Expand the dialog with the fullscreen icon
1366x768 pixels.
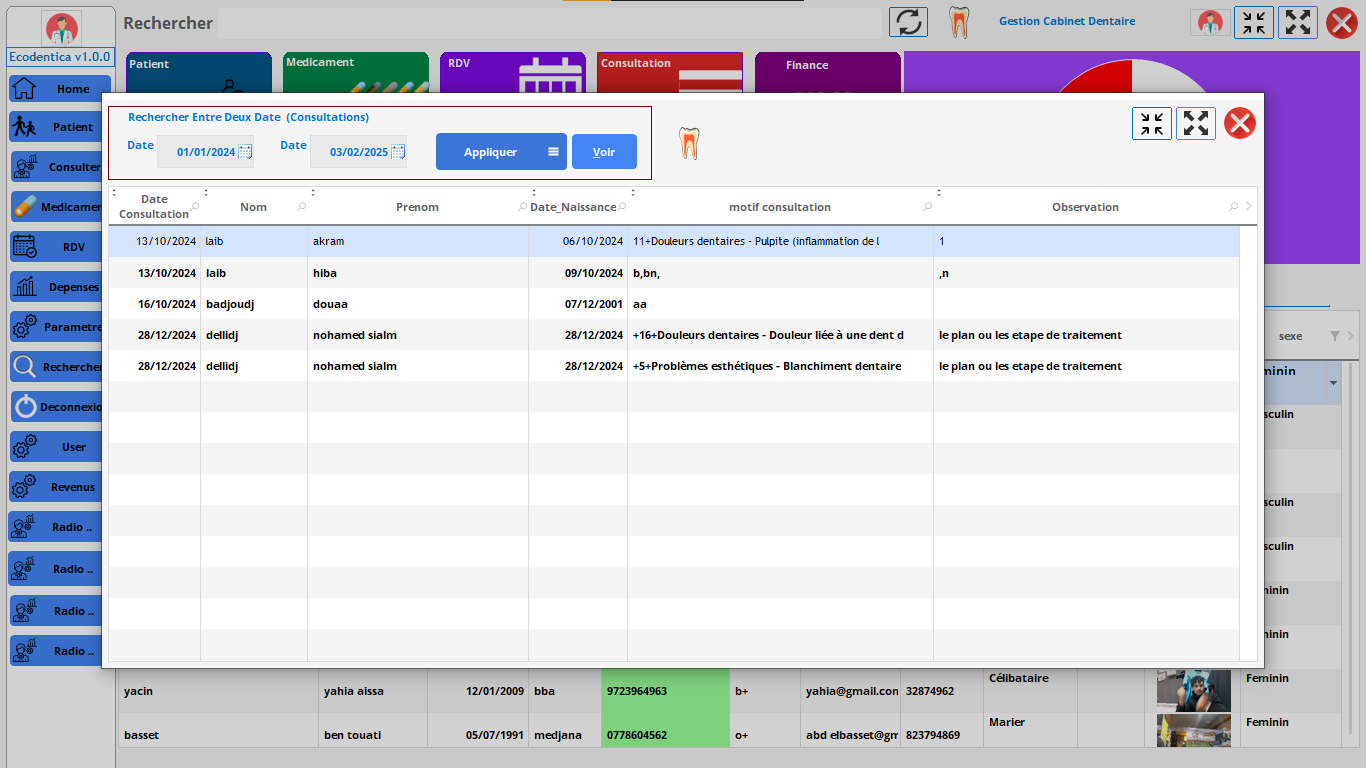click(x=1195, y=124)
